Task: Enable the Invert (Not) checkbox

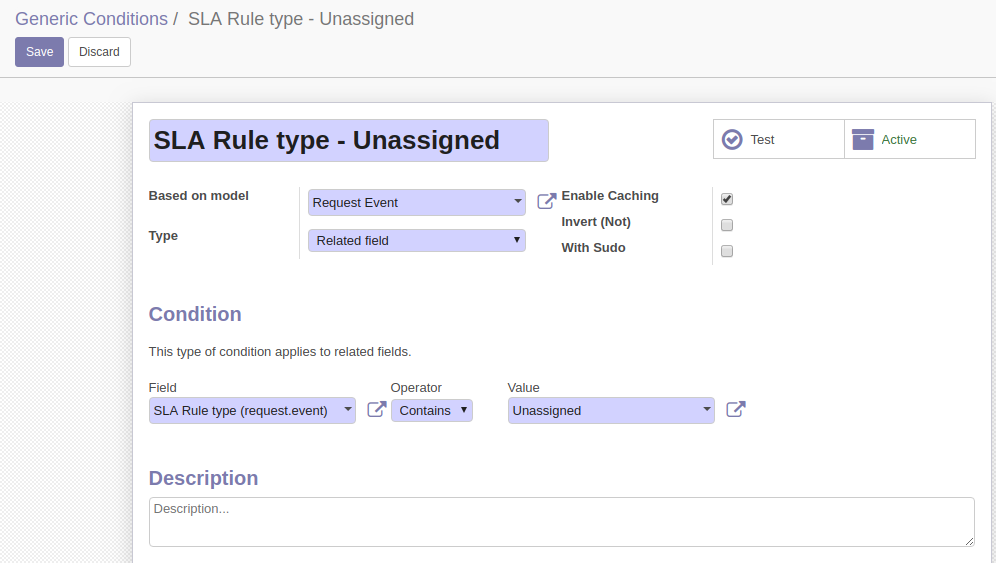Action: [x=727, y=225]
